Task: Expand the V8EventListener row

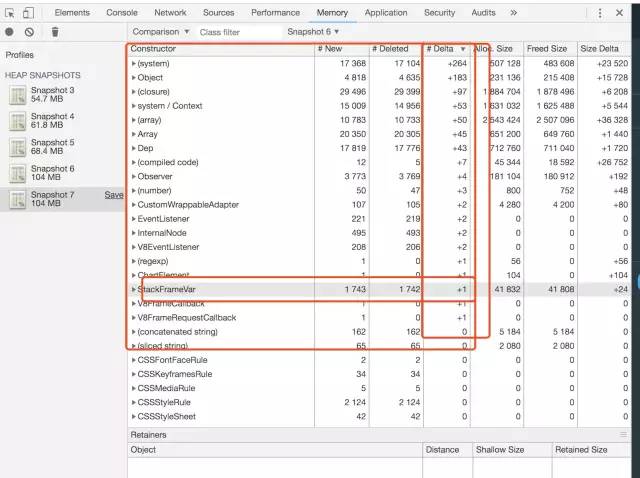Action: click(133, 247)
